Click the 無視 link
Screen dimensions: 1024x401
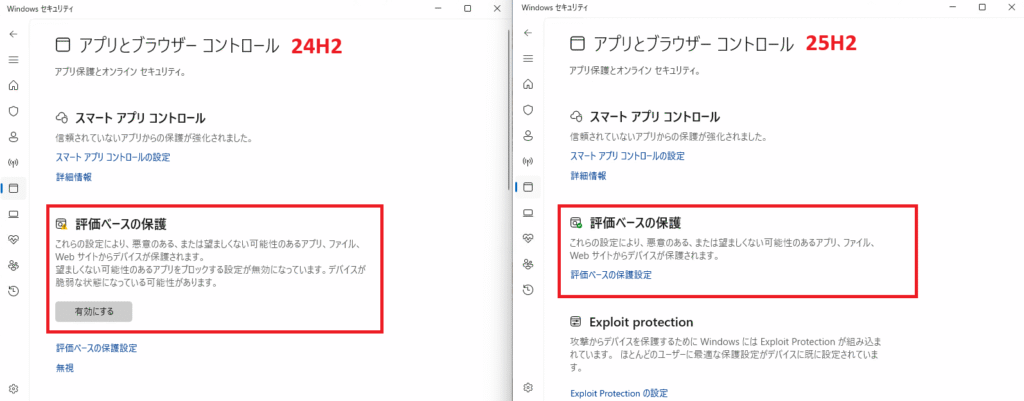click(x=65, y=368)
